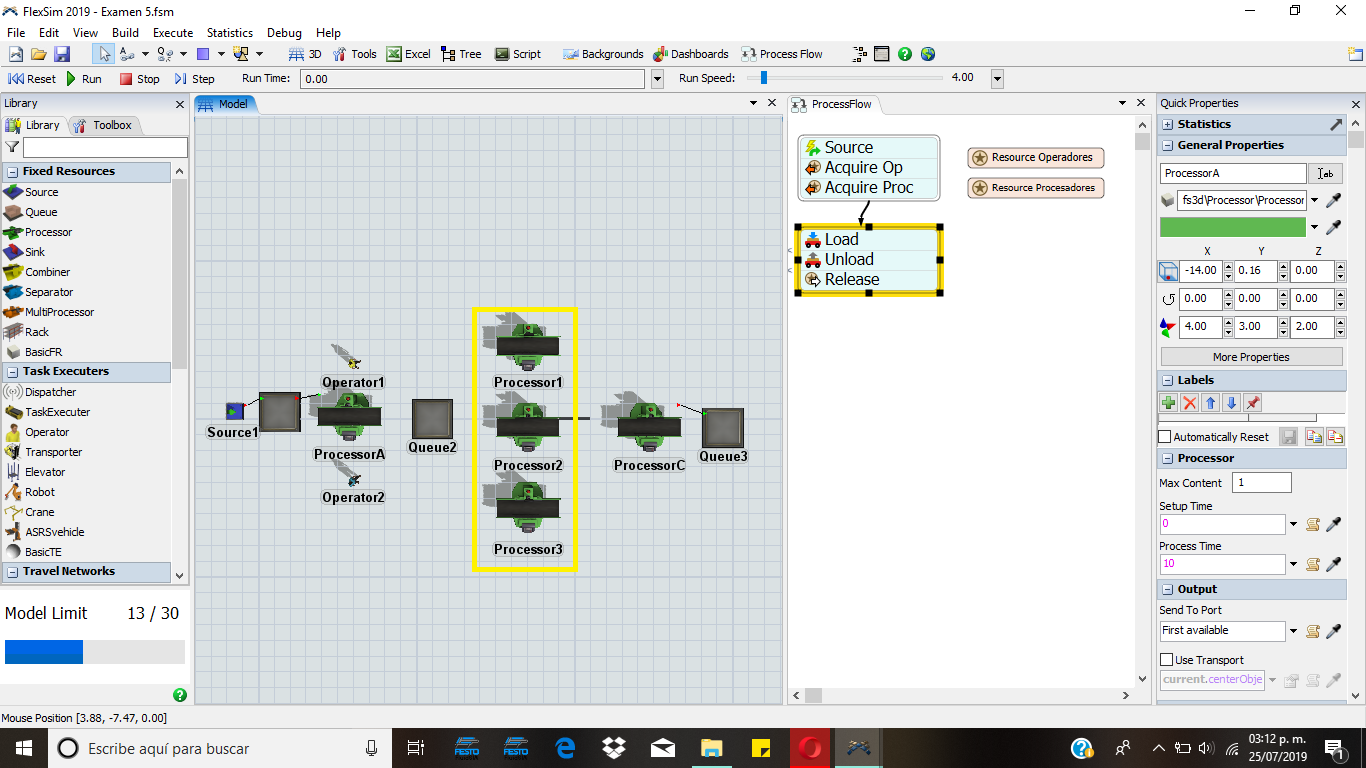The height and width of the screenshot is (768, 1366).
Task: Open the Dashboards toolbar menu
Action: point(691,54)
